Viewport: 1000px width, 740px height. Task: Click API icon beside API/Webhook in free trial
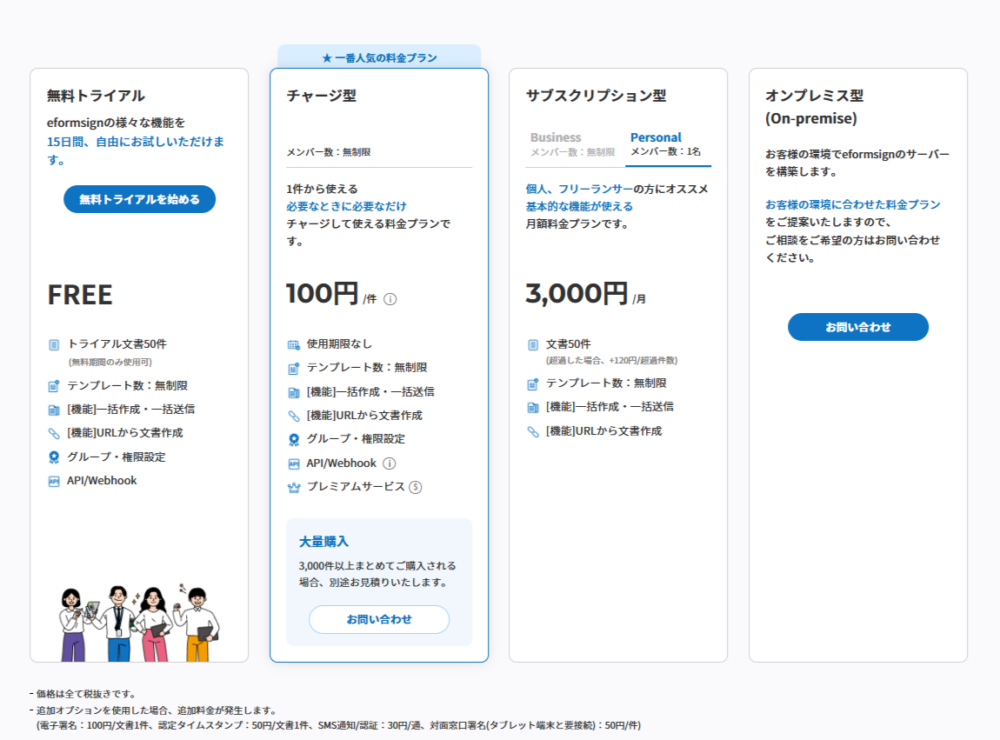point(54,481)
